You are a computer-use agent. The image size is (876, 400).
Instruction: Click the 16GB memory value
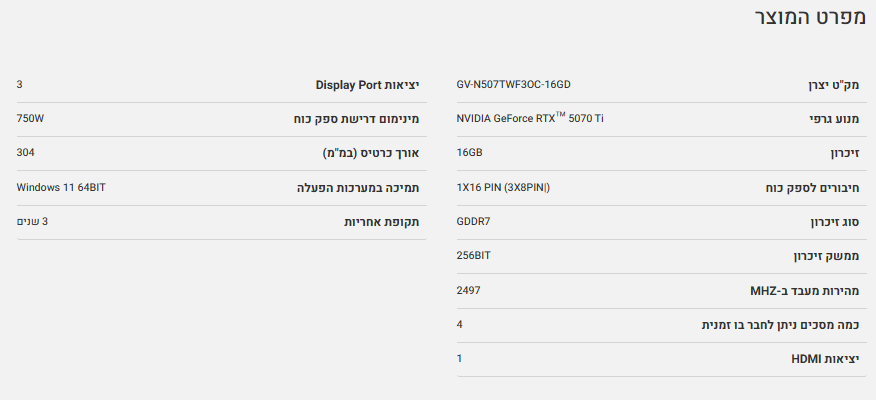[469, 153]
